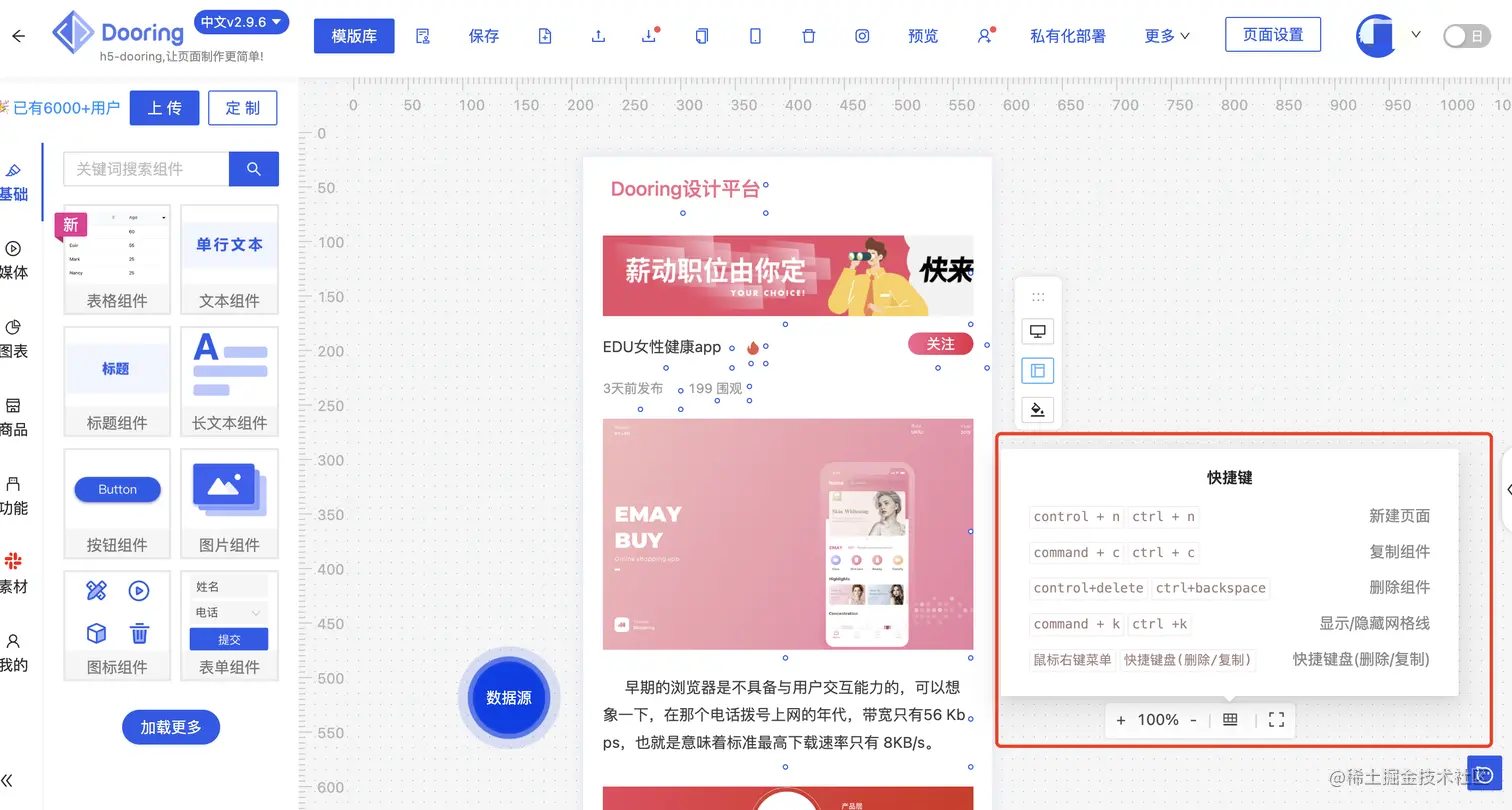Click the magnifier search button
Image resolution: width=1512 pixels, height=810 pixels.
(x=254, y=169)
